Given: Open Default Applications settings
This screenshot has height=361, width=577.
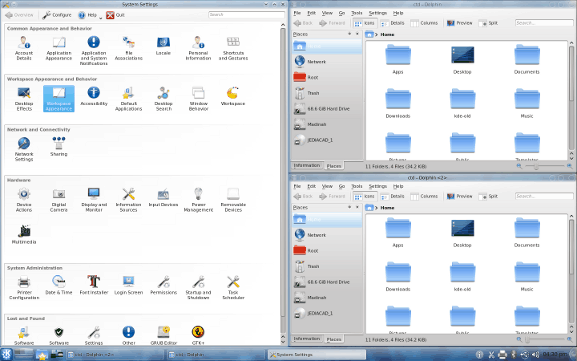Looking at the screenshot, I should [x=128, y=99].
